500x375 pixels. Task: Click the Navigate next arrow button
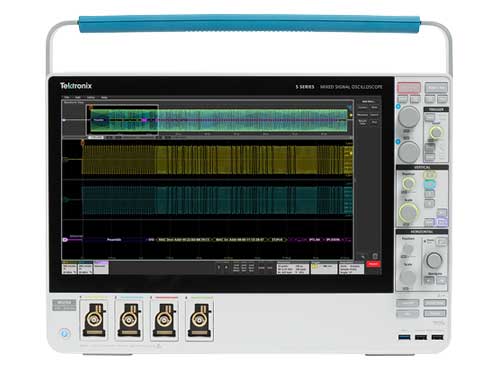[x=442, y=281]
